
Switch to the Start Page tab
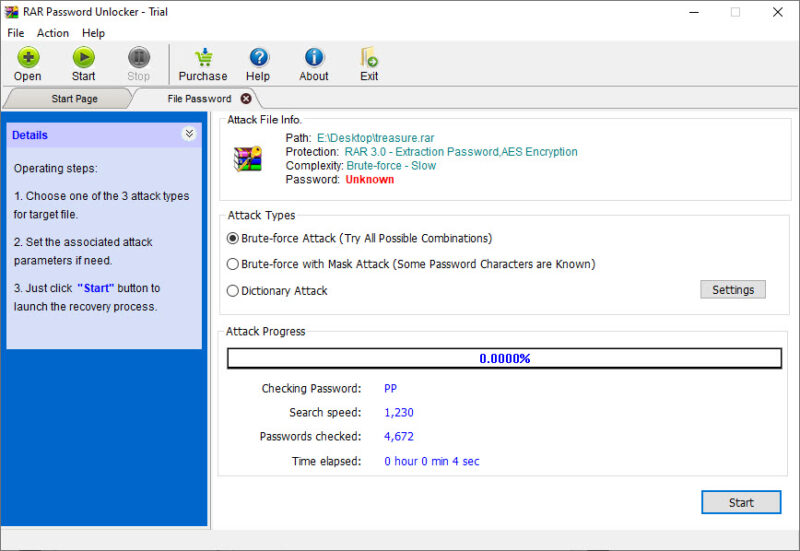(74, 98)
